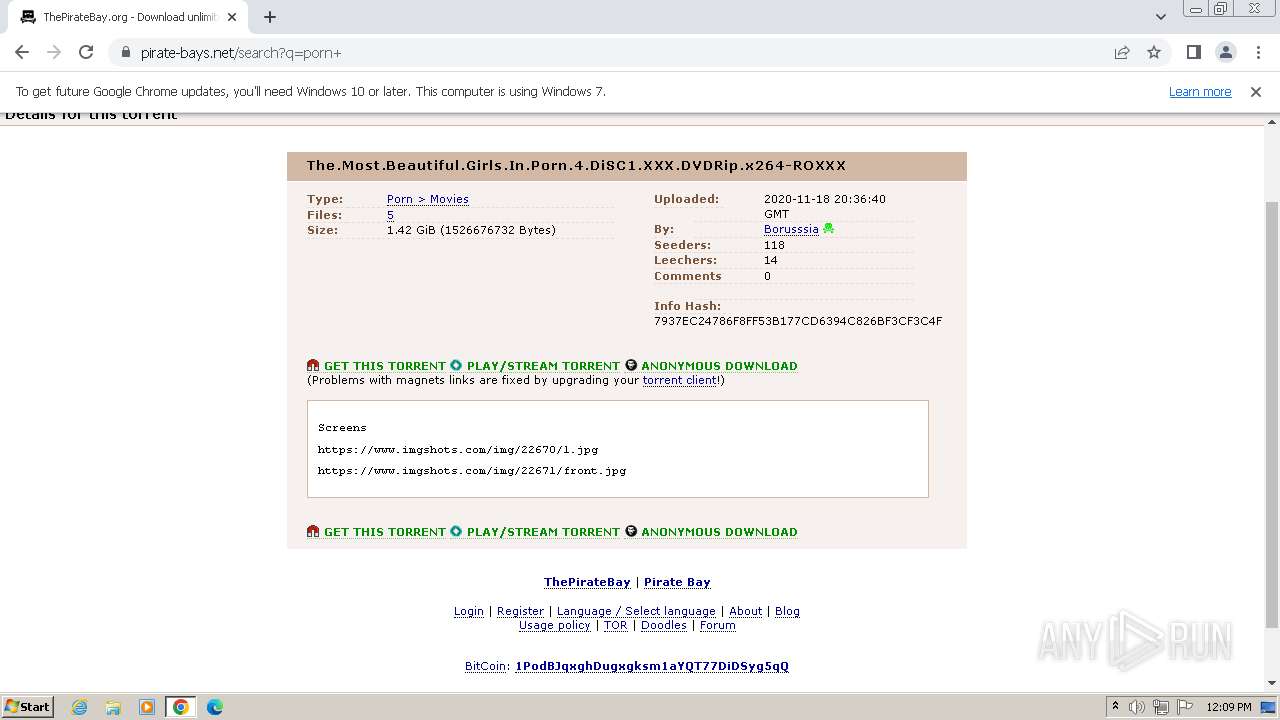Screen dimensions: 1280x720
Task: Go back to previous page
Action: [22, 52]
